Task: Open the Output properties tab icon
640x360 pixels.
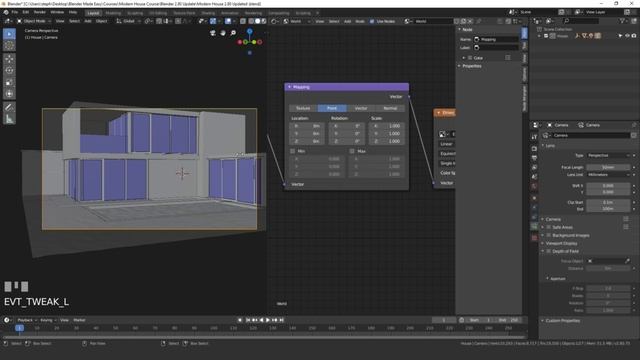Action: [x=534, y=158]
